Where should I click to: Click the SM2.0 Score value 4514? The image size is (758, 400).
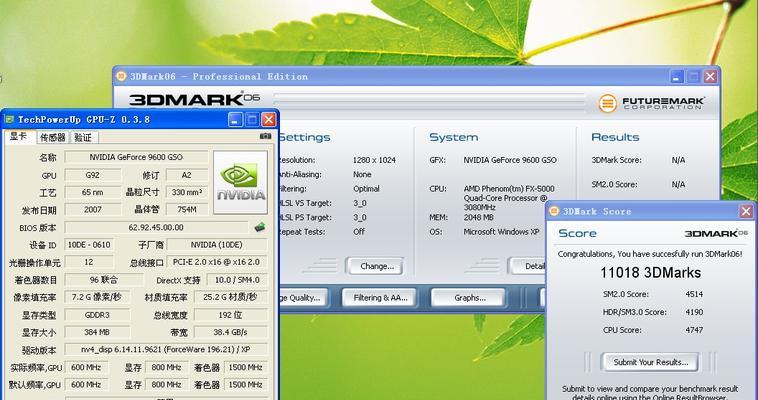click(x=694, y=294)
